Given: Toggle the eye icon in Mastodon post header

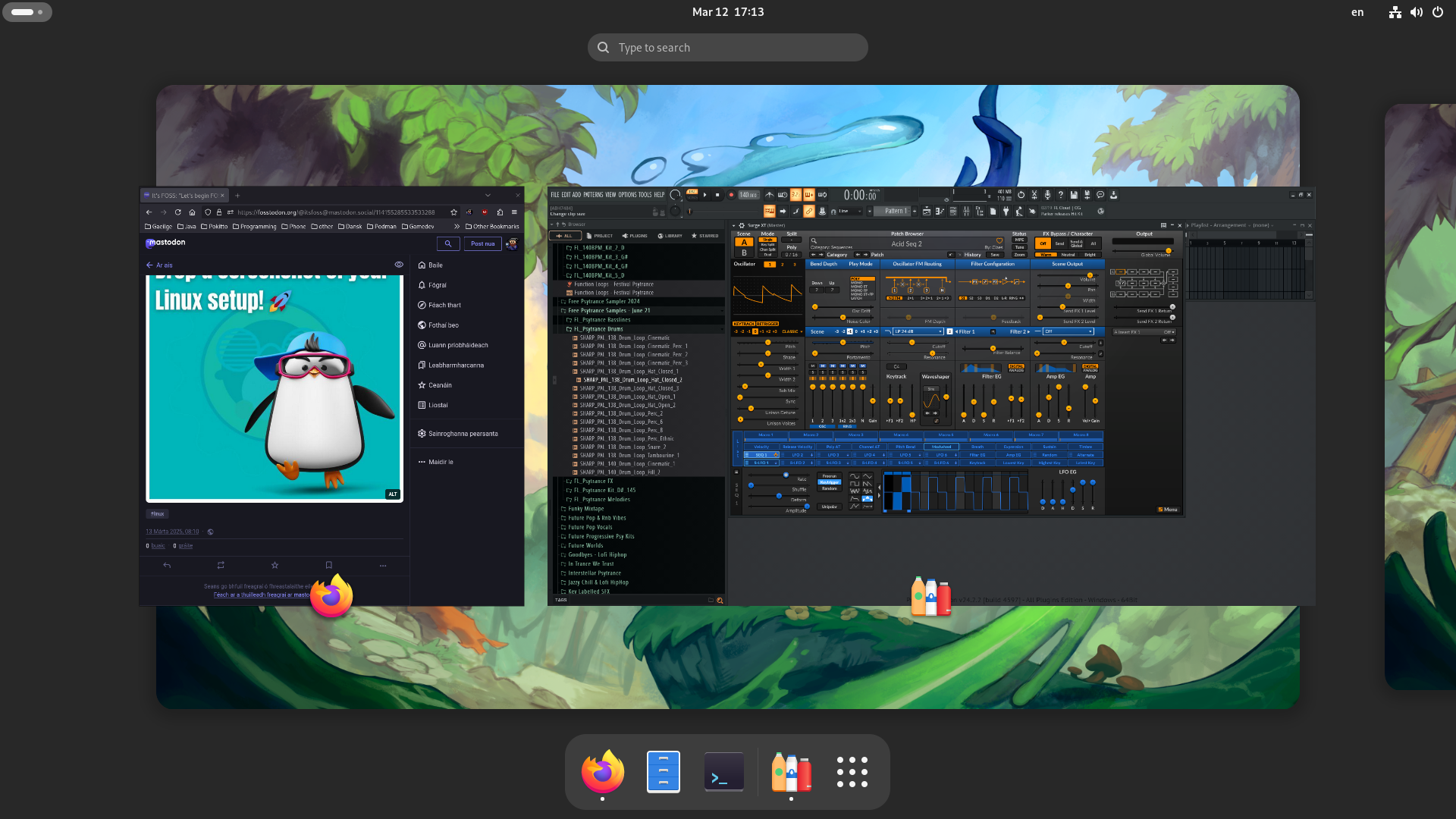Looking at the screenshot, I should [x=399, y=265].
